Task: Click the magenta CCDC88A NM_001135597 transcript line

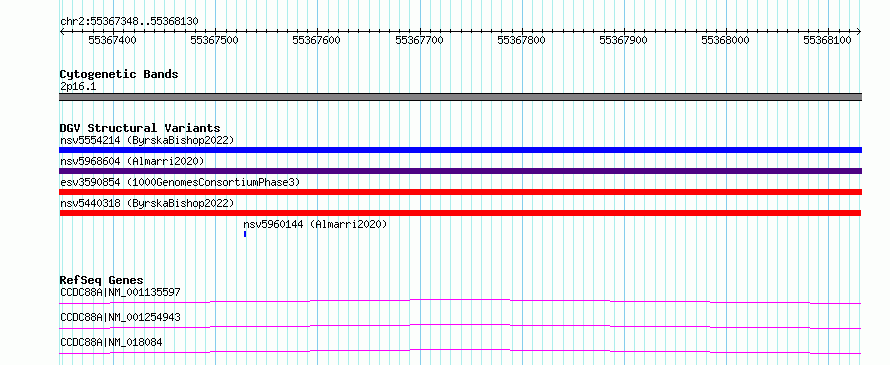Action: tap(460, 301)
